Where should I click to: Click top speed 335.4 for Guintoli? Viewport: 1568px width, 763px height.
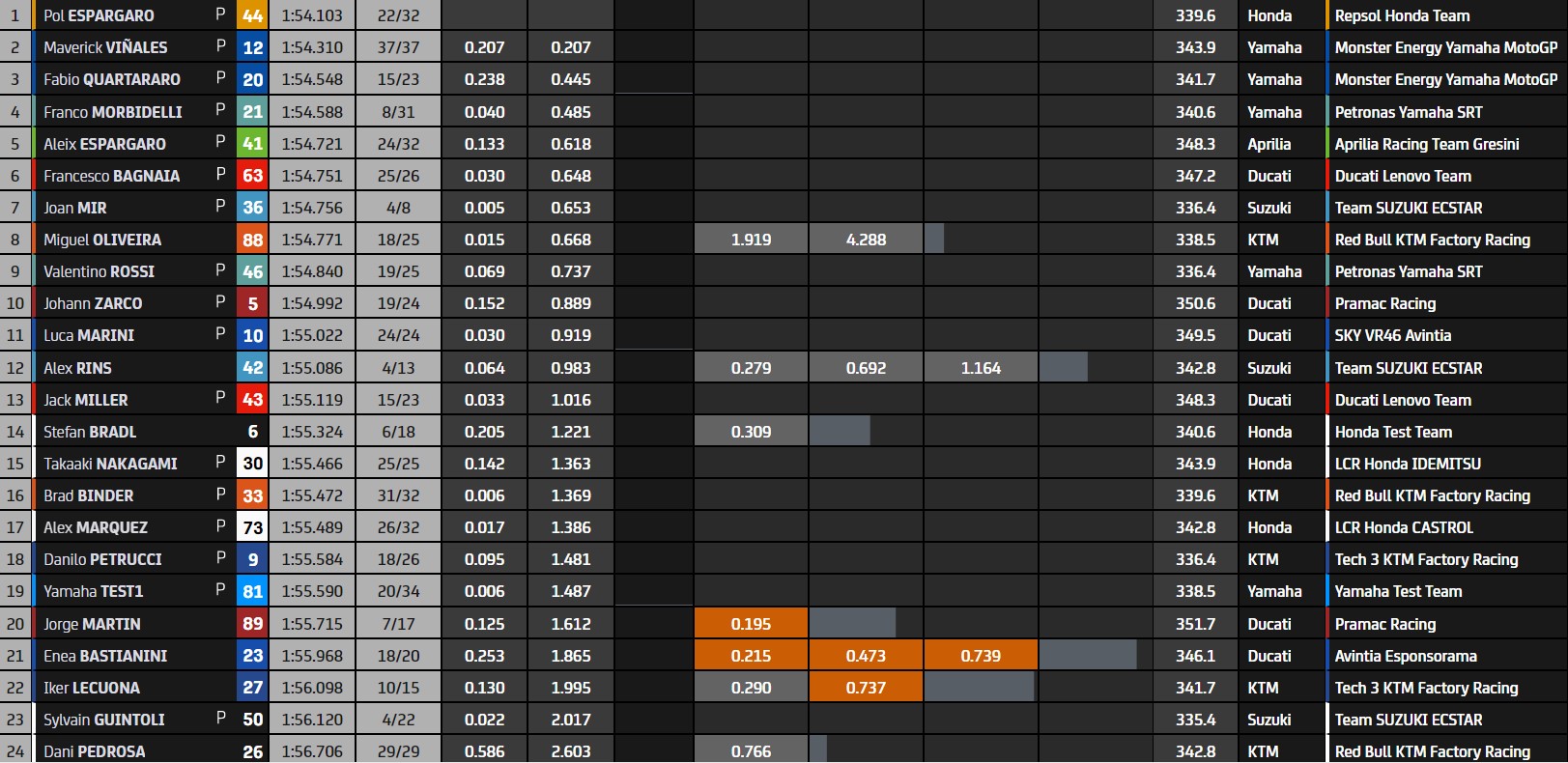[x=1195, y=720]
